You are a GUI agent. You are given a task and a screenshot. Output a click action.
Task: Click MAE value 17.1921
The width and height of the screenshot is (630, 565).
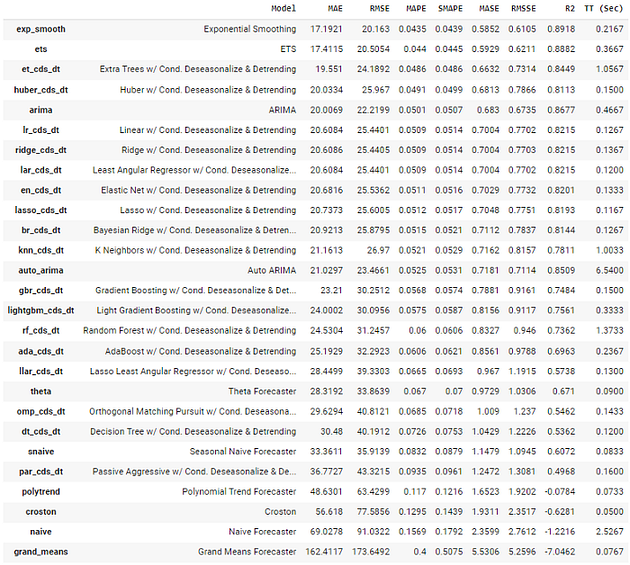pos(326,29)
